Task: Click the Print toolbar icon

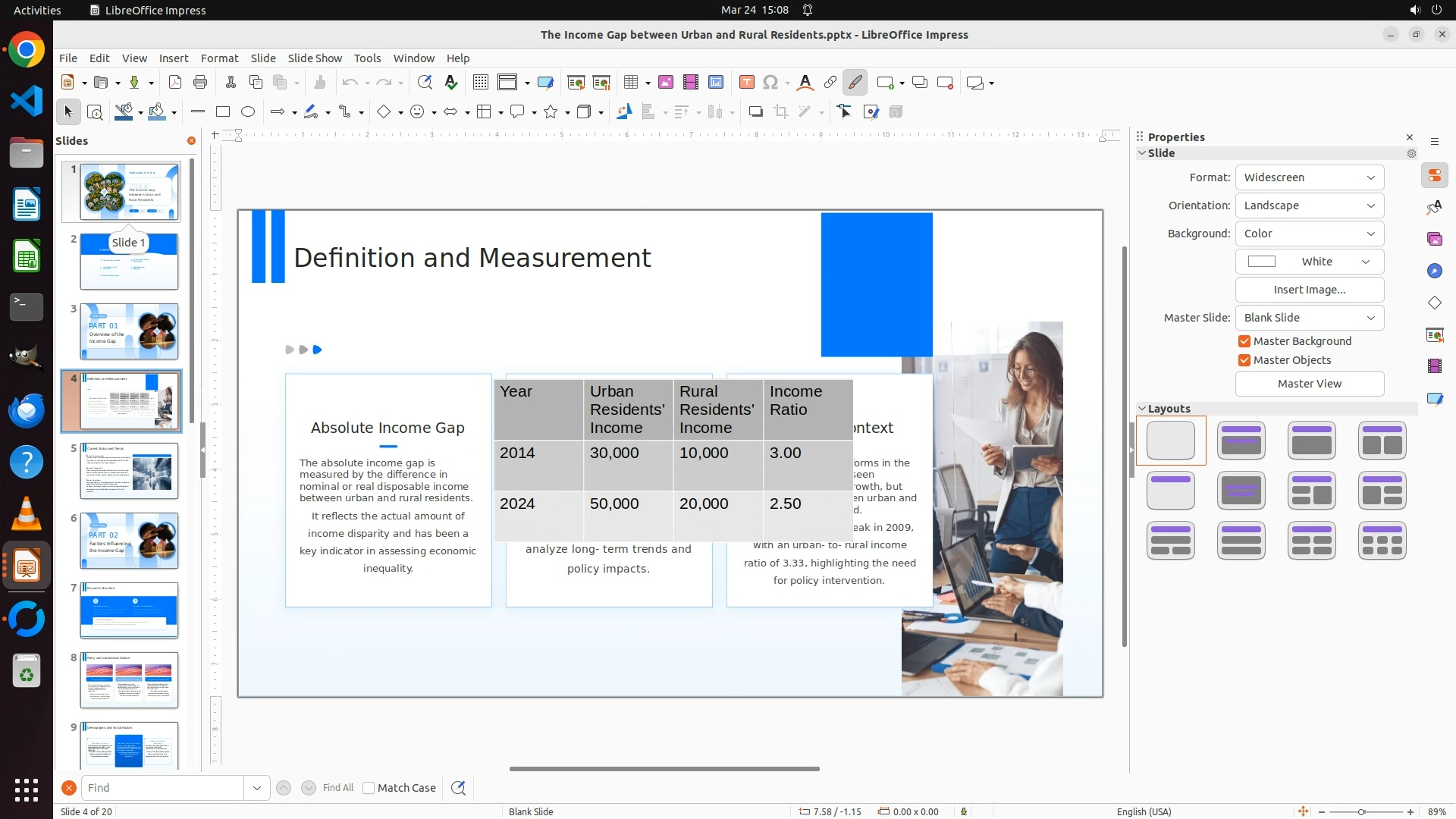Action: coord(200,83)
